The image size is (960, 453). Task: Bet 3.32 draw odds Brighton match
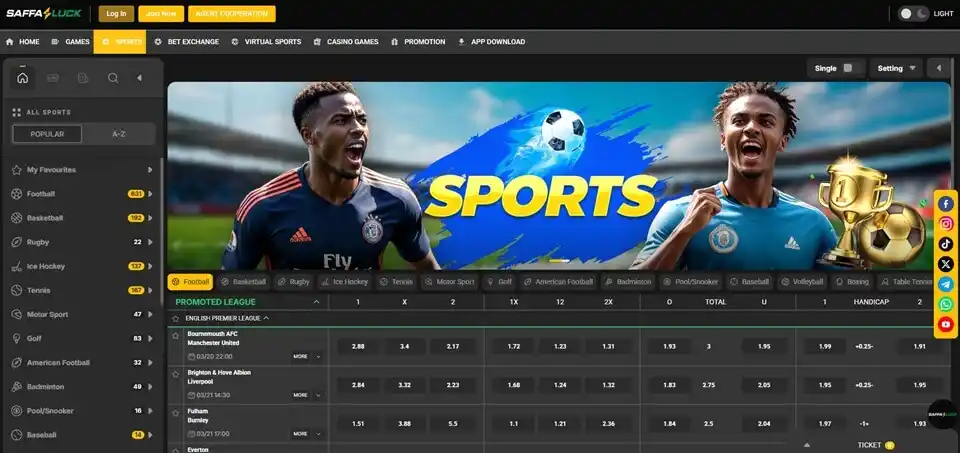click(x=405, y=385)
